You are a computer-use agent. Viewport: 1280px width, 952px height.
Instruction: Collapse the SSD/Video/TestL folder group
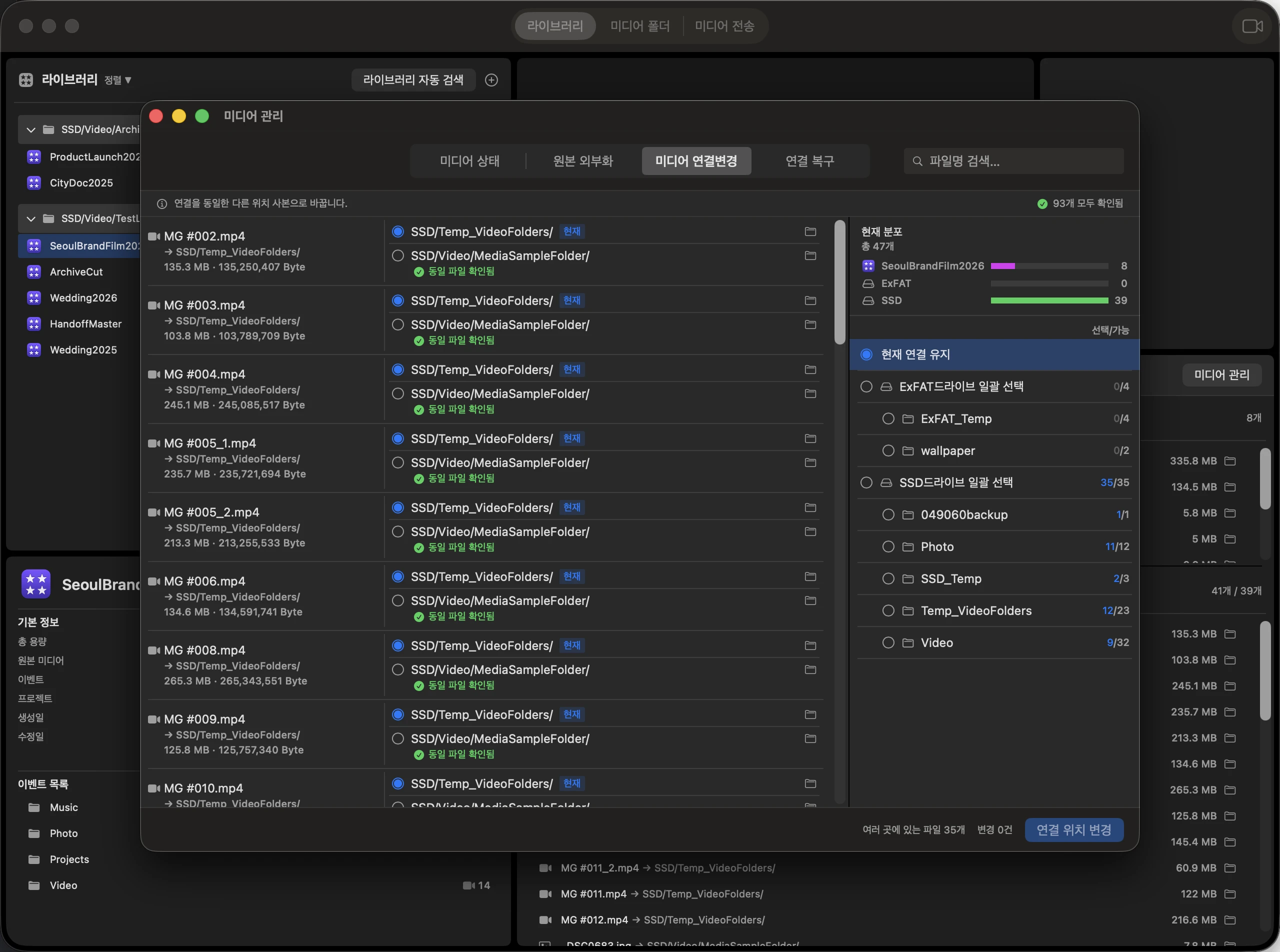coord(31,218)
